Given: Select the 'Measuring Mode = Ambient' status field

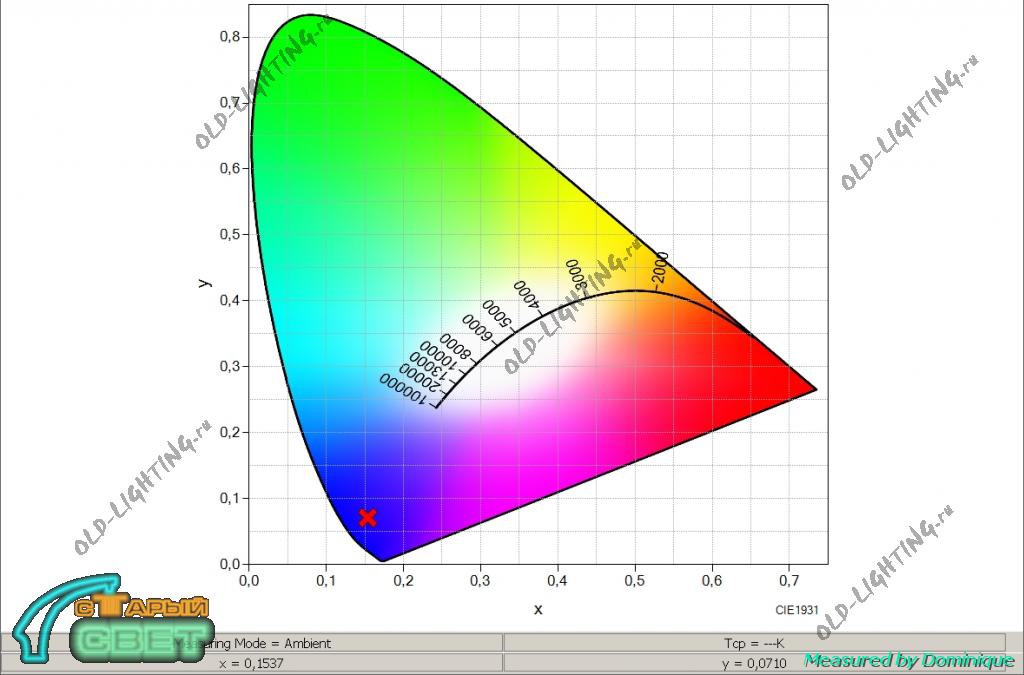Looking at the screenshot, I should point(252,643).
